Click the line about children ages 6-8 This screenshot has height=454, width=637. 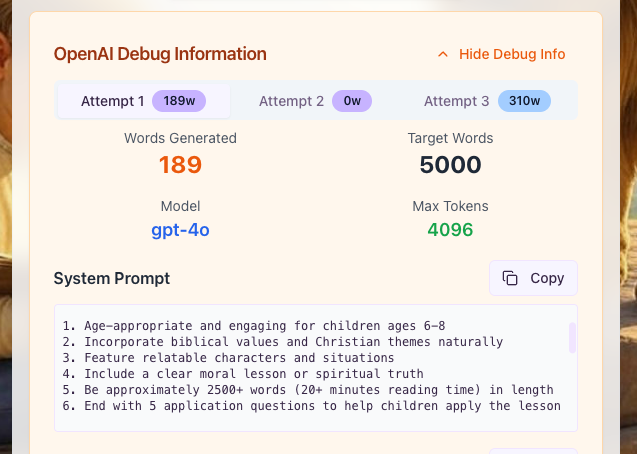click(x=254, y=326)
